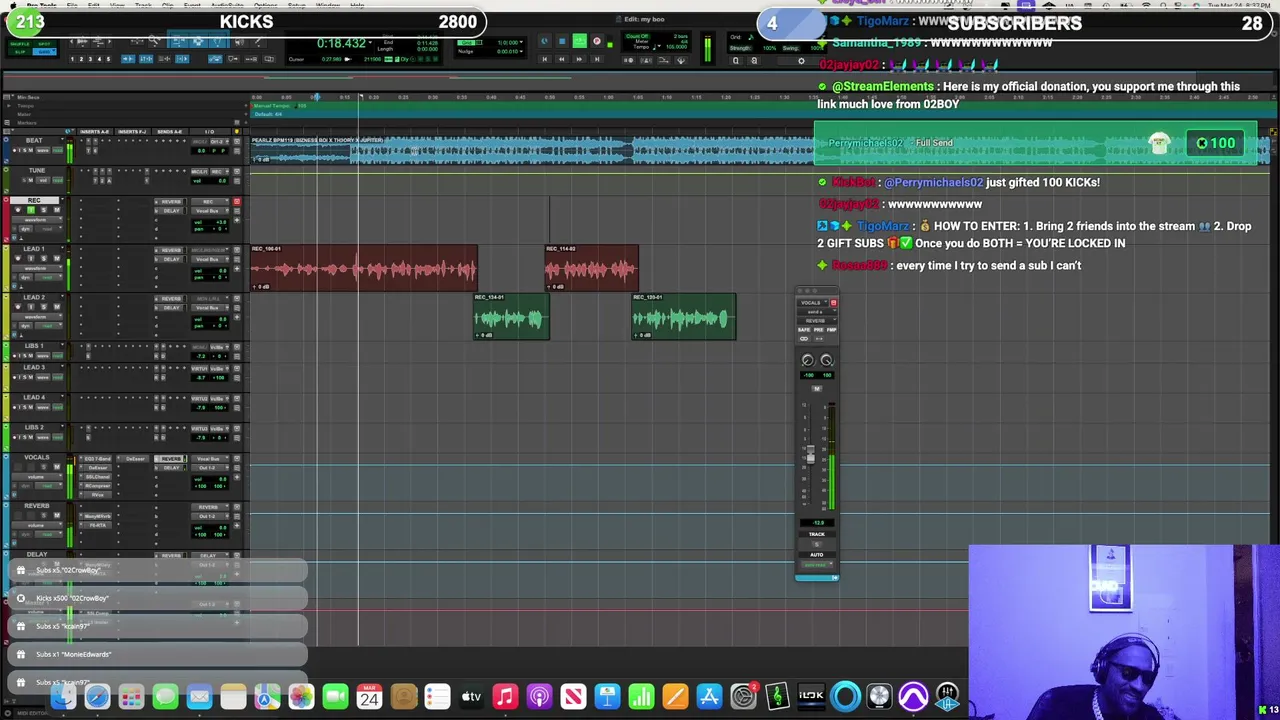Open REVERB send on REC track
Screen dimensions: 1280x720
(170, 202)
